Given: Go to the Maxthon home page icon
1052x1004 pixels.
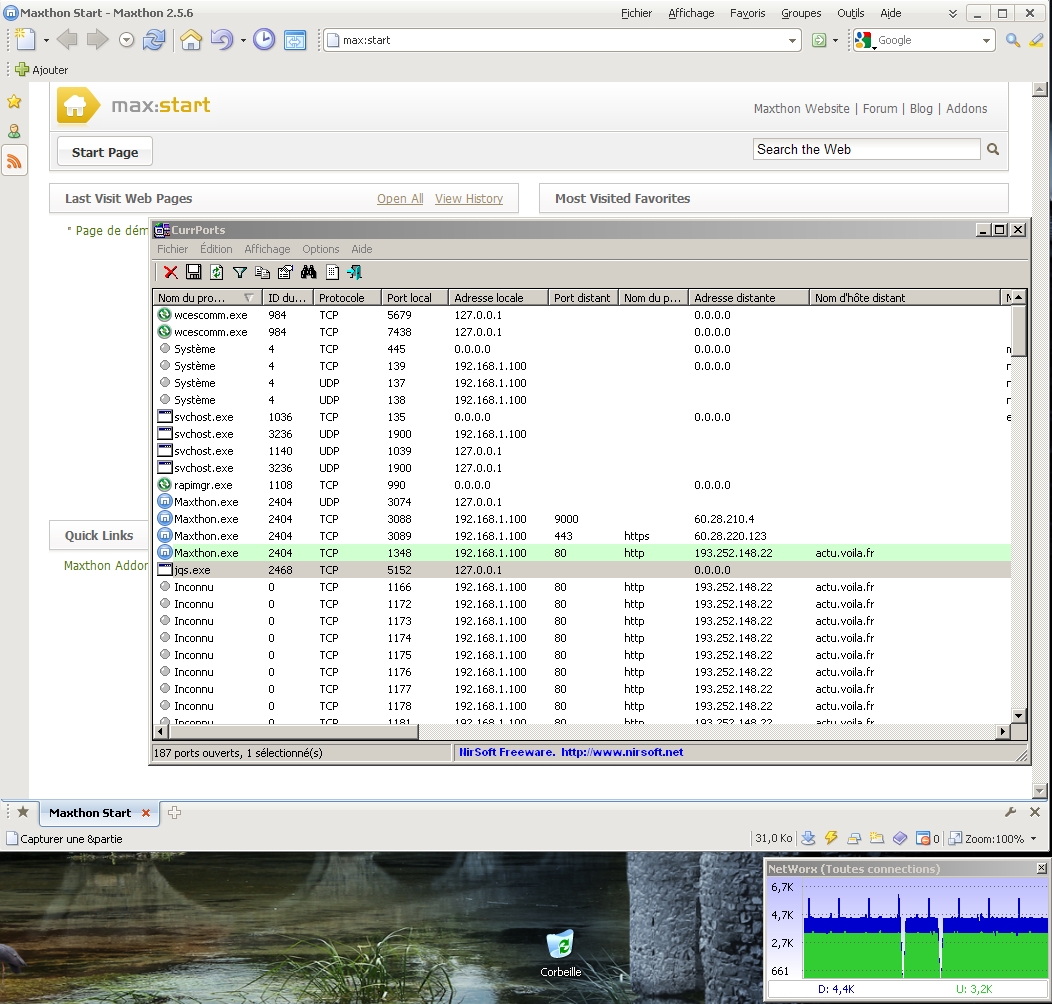Looking at the screenshot, I should 191,40.
